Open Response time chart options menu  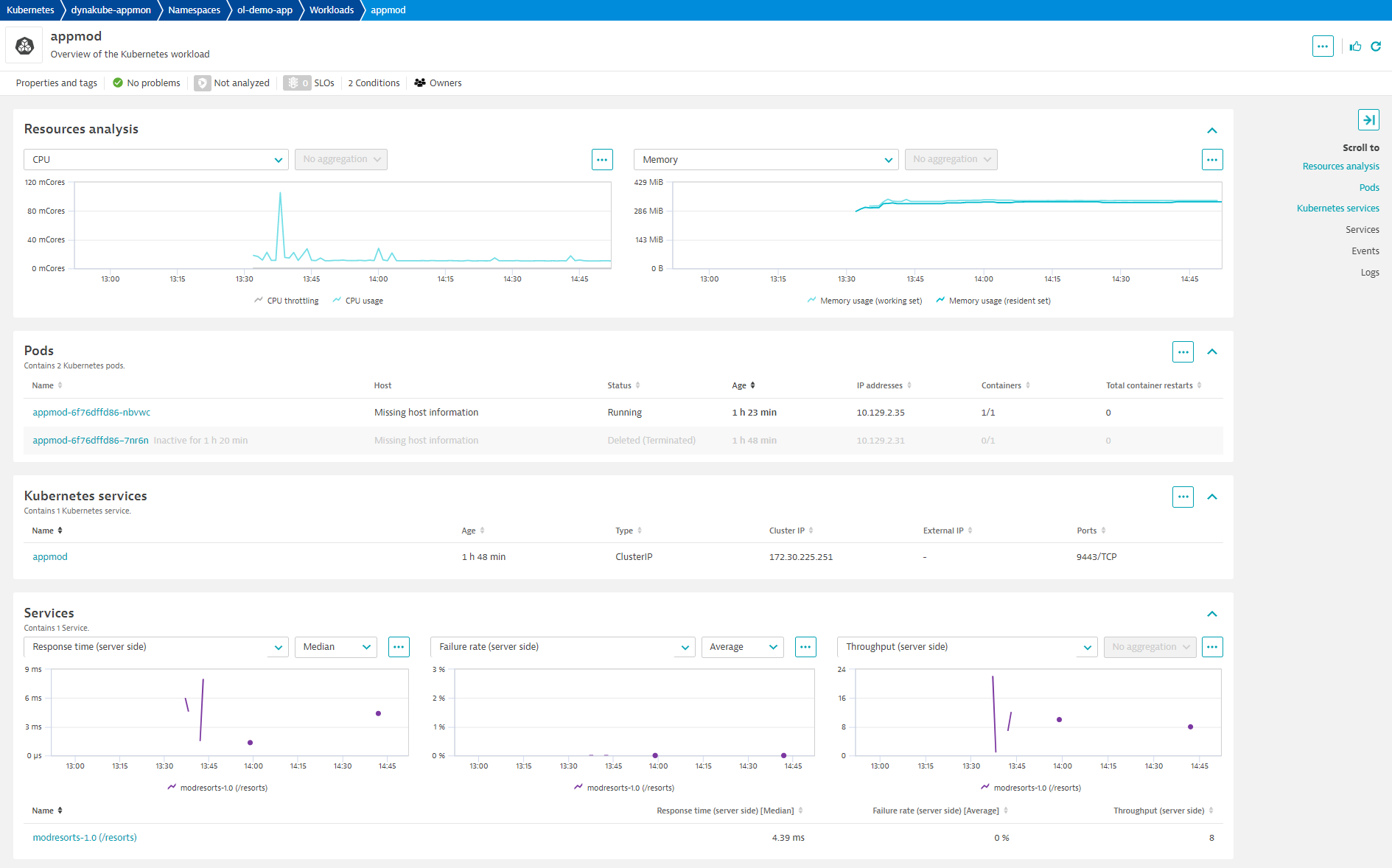pos(399,647)
